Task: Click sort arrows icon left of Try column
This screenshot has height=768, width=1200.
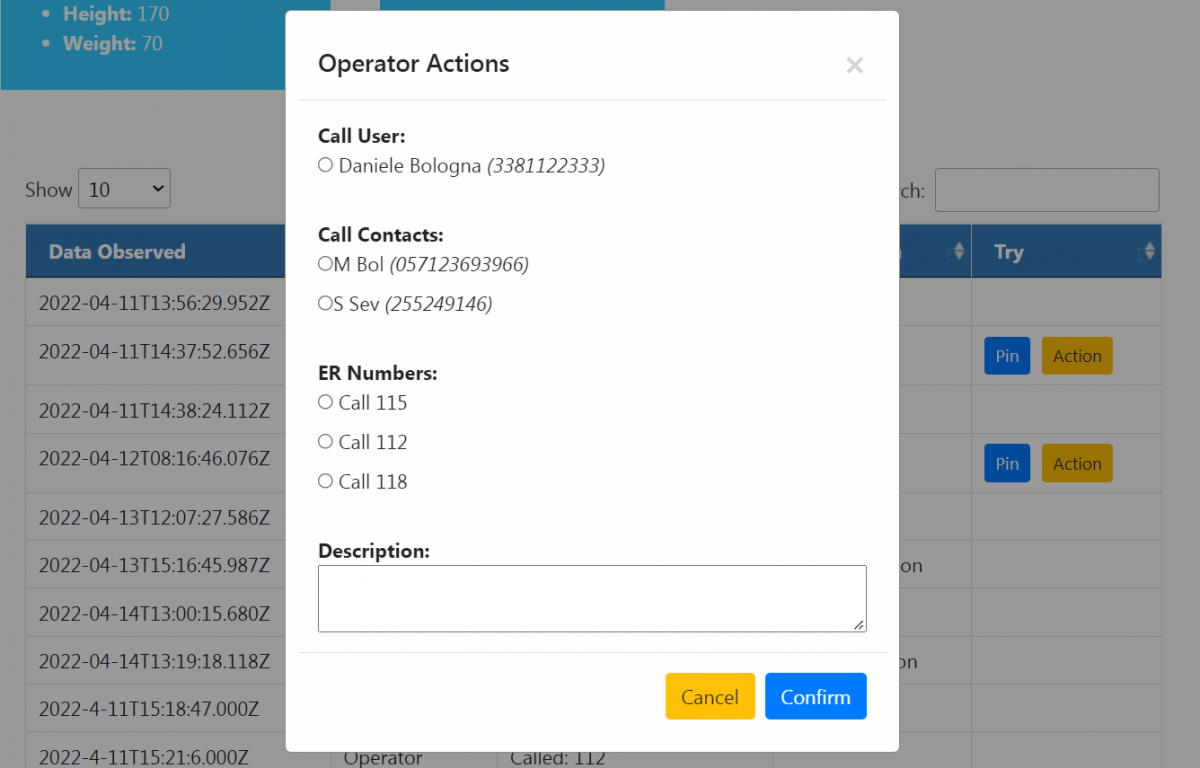Action: click(958, 252)
